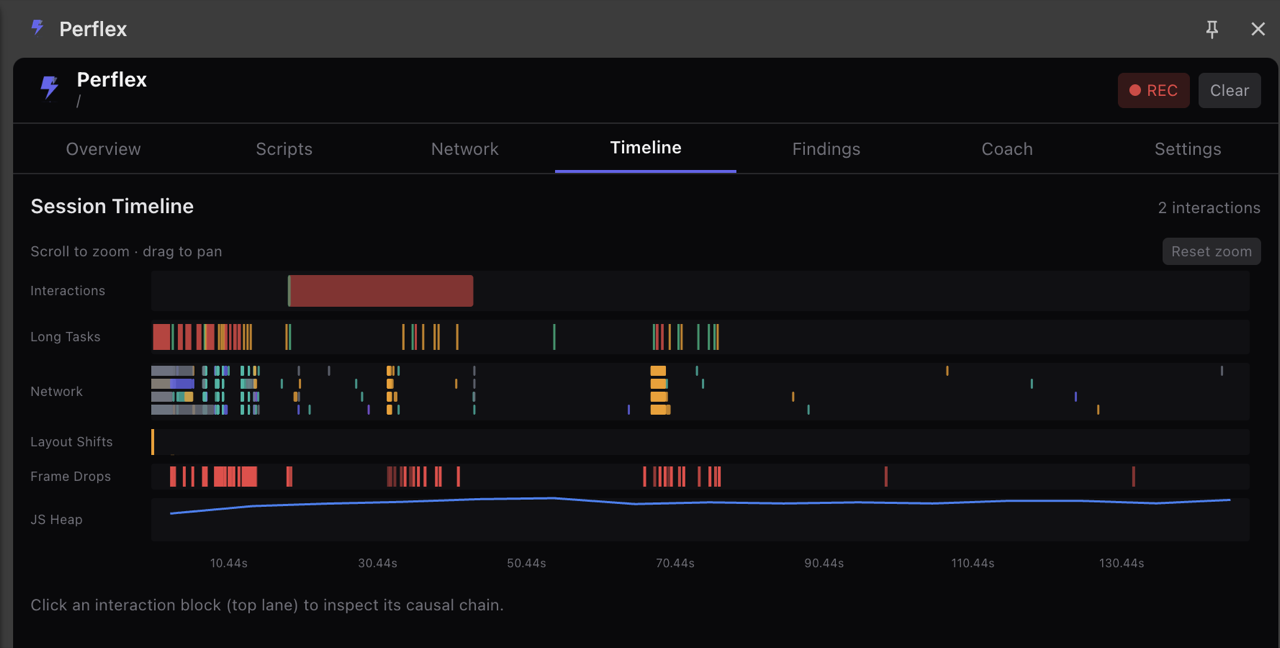Click the 70.44s time axis label
1280x648 pixels.
pyautogui.click(x=676, y=563)
